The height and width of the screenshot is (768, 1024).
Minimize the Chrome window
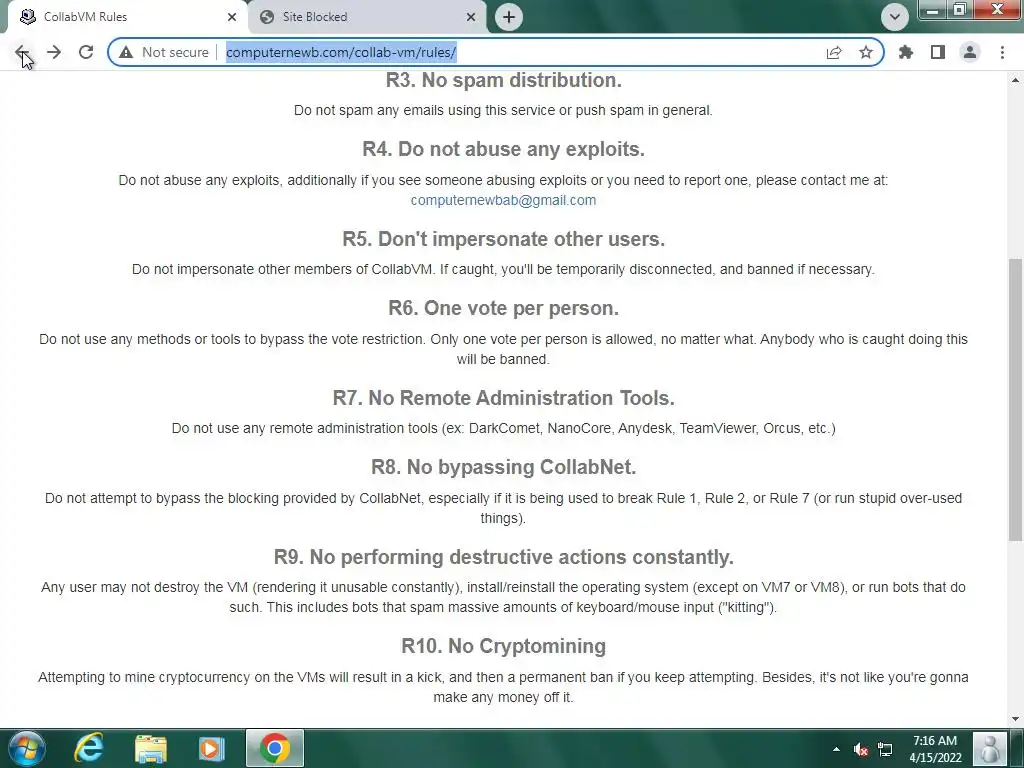(x=933, y=10)
